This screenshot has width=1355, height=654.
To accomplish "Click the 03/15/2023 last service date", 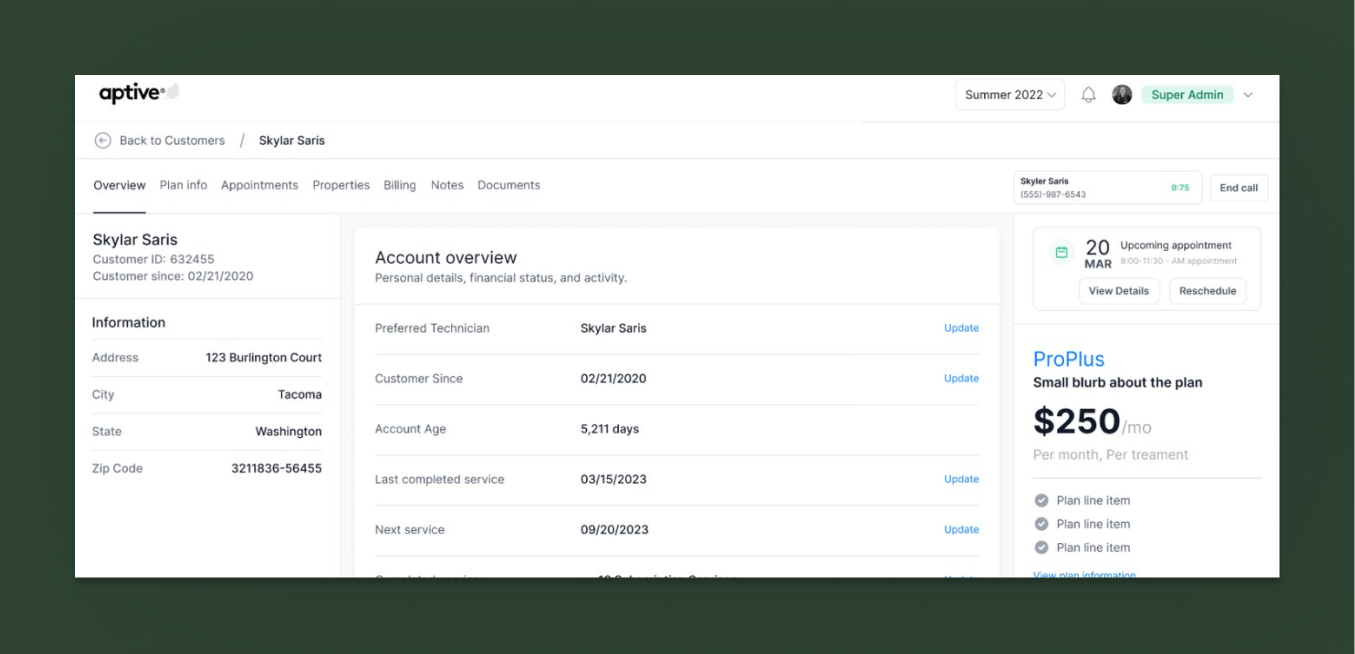I will pos(613,479).
